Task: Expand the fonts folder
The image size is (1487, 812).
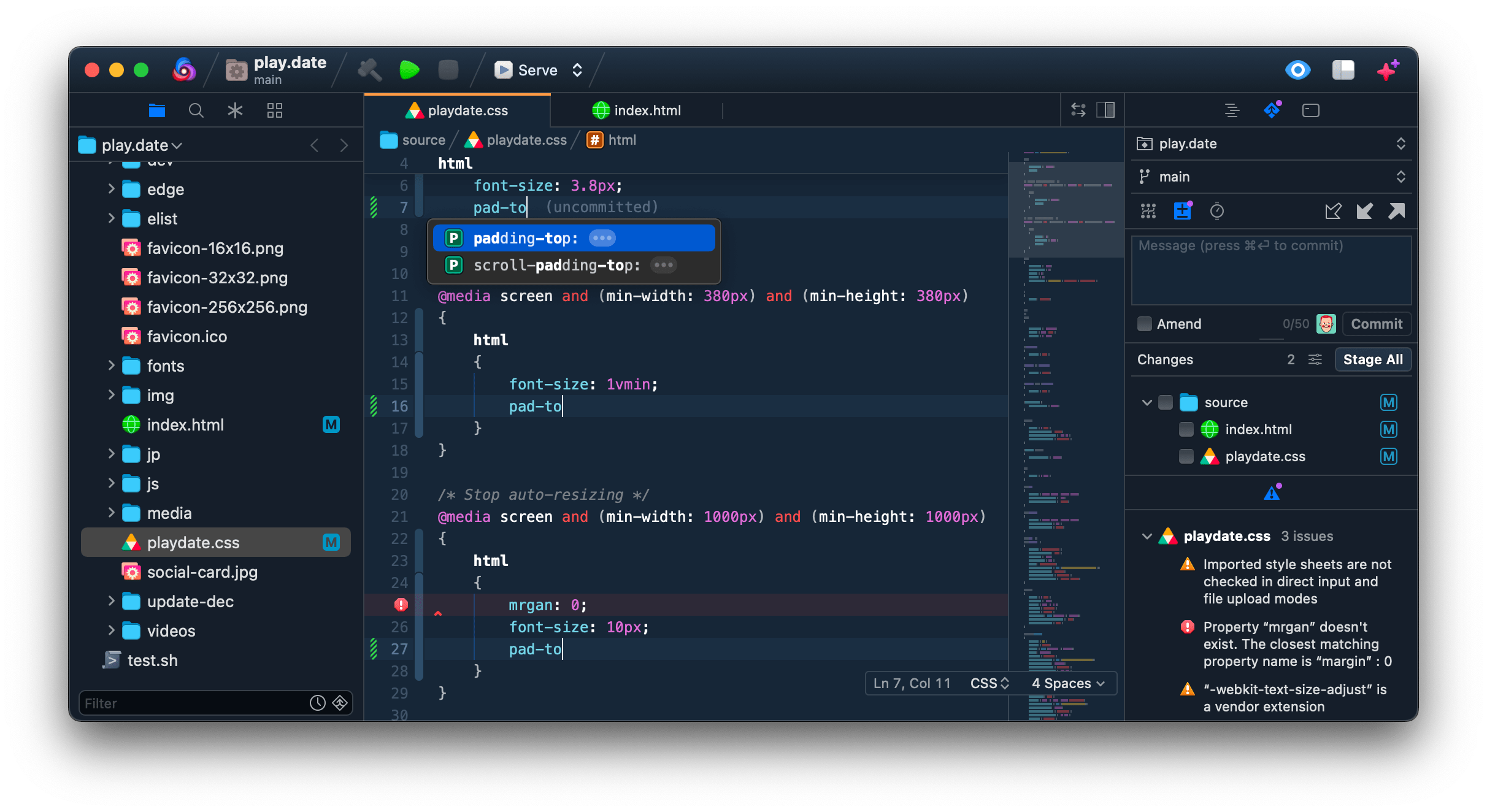Action: pos(111,366)
